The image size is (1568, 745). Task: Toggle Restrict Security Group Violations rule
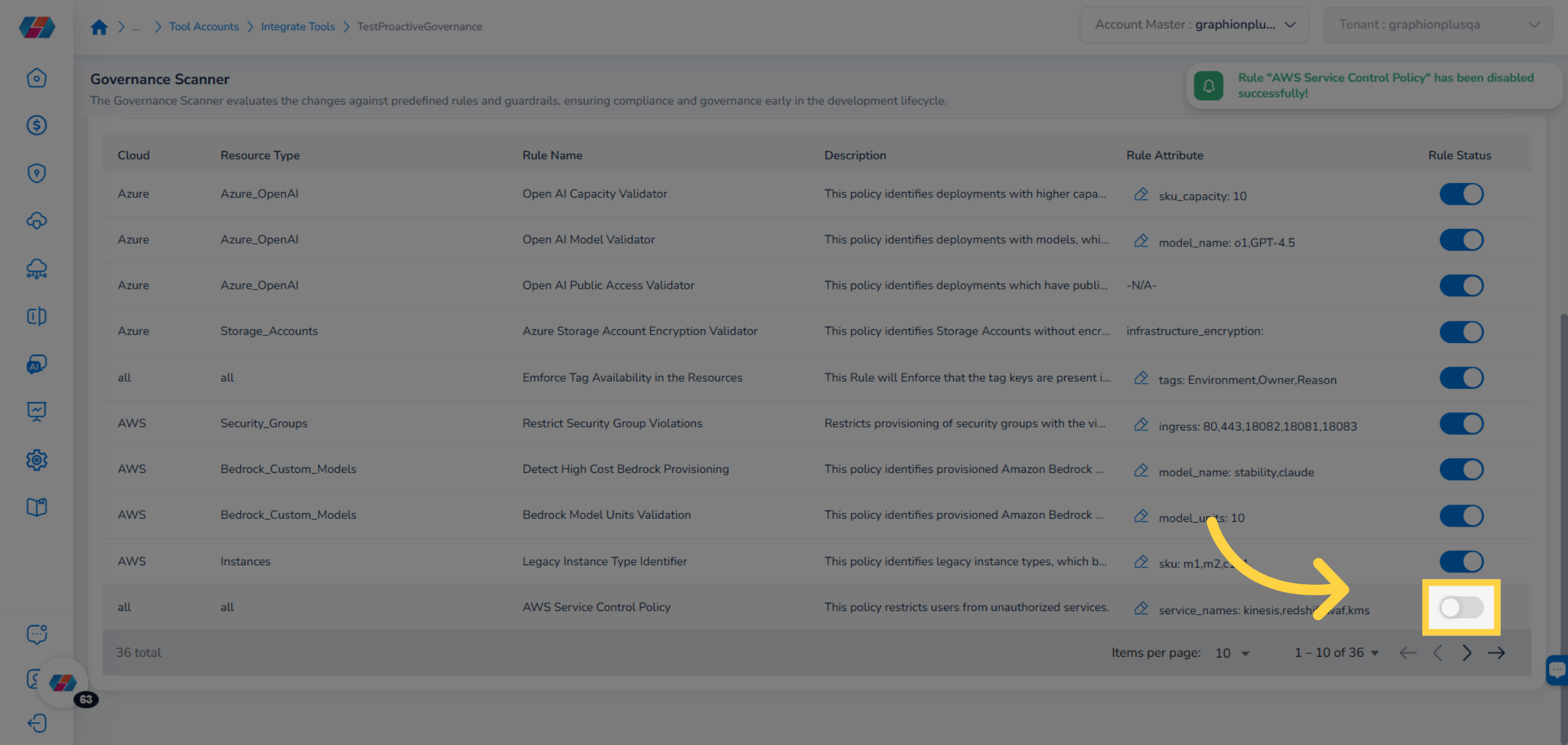tap(1462, 423)
